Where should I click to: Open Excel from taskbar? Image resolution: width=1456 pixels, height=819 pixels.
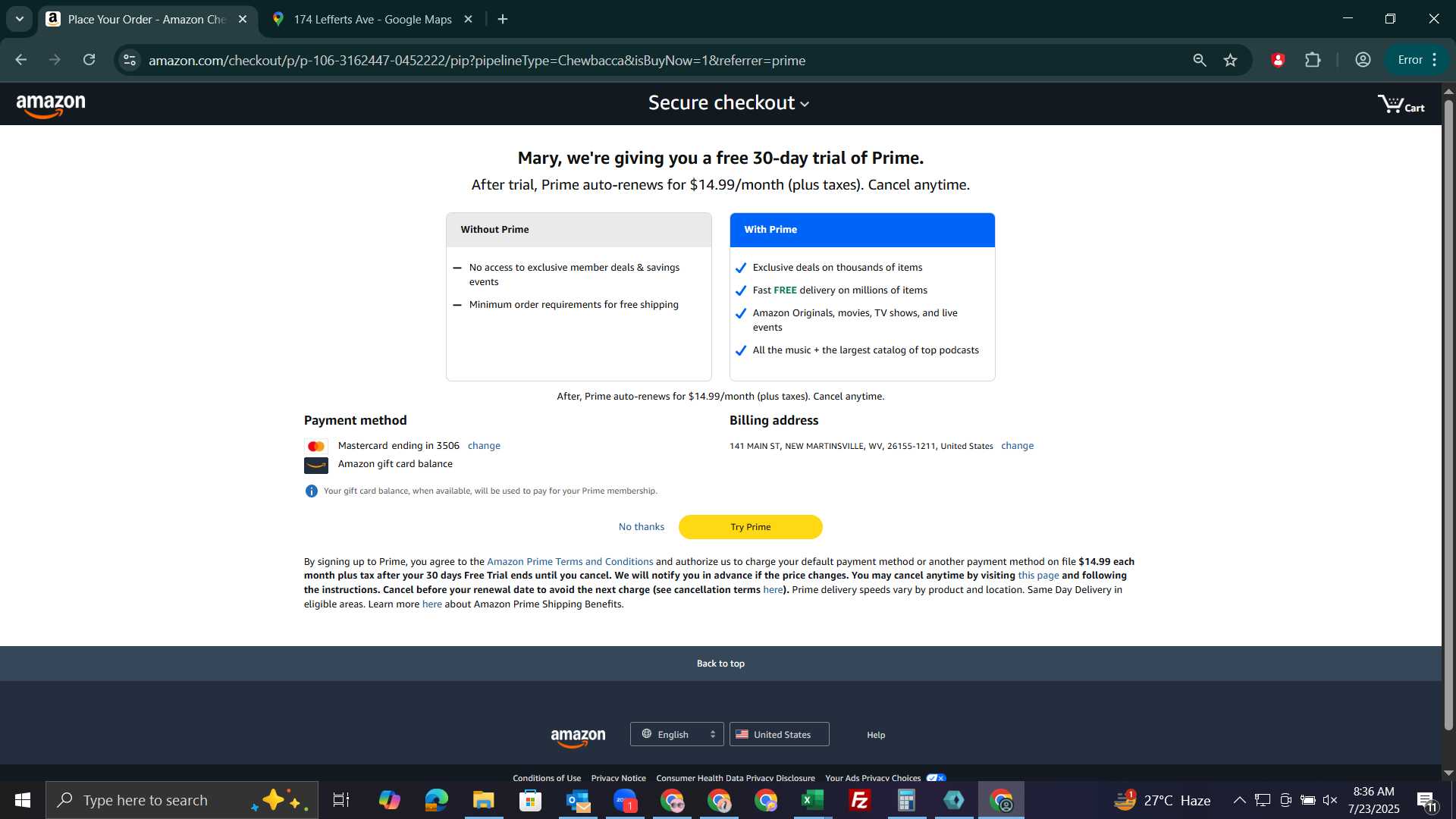[x=812, y=800]
